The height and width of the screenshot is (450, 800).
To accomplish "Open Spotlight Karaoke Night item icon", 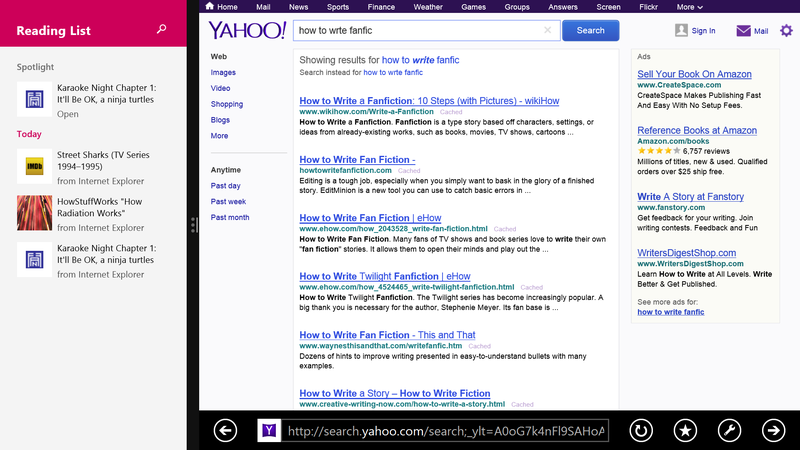I will [34, 99].
